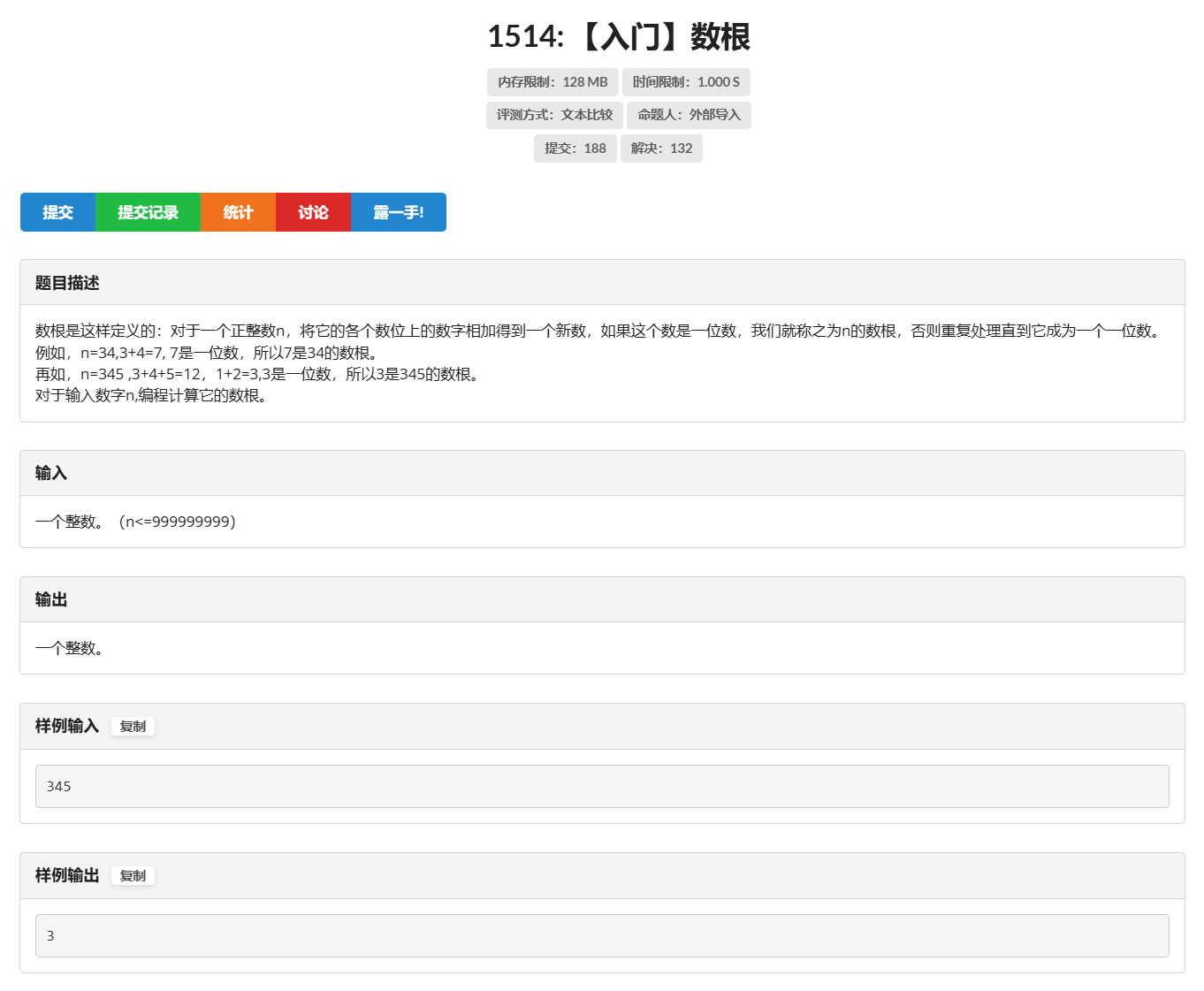Click the 命题人 外部导入 badge
Screen dimensions: 1204x991
689,115
